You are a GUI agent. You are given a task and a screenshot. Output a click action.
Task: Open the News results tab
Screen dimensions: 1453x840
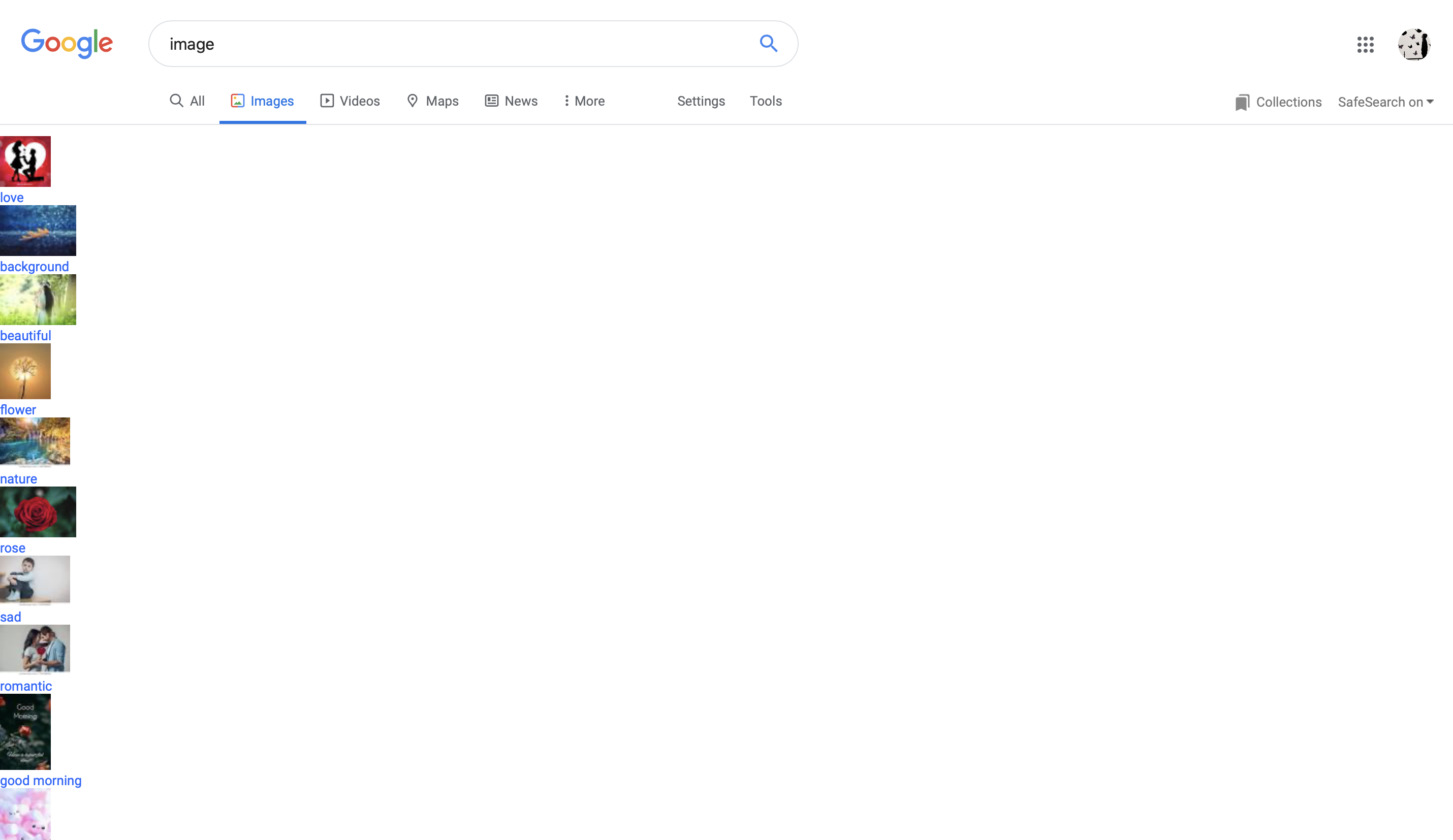click(x=511, y=101)
